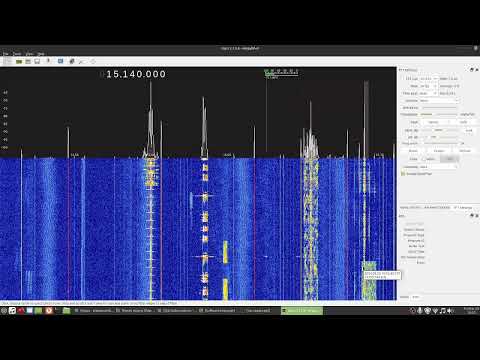Click the taskbar clock
Screen dimensions: 480x360
point(471,311)
